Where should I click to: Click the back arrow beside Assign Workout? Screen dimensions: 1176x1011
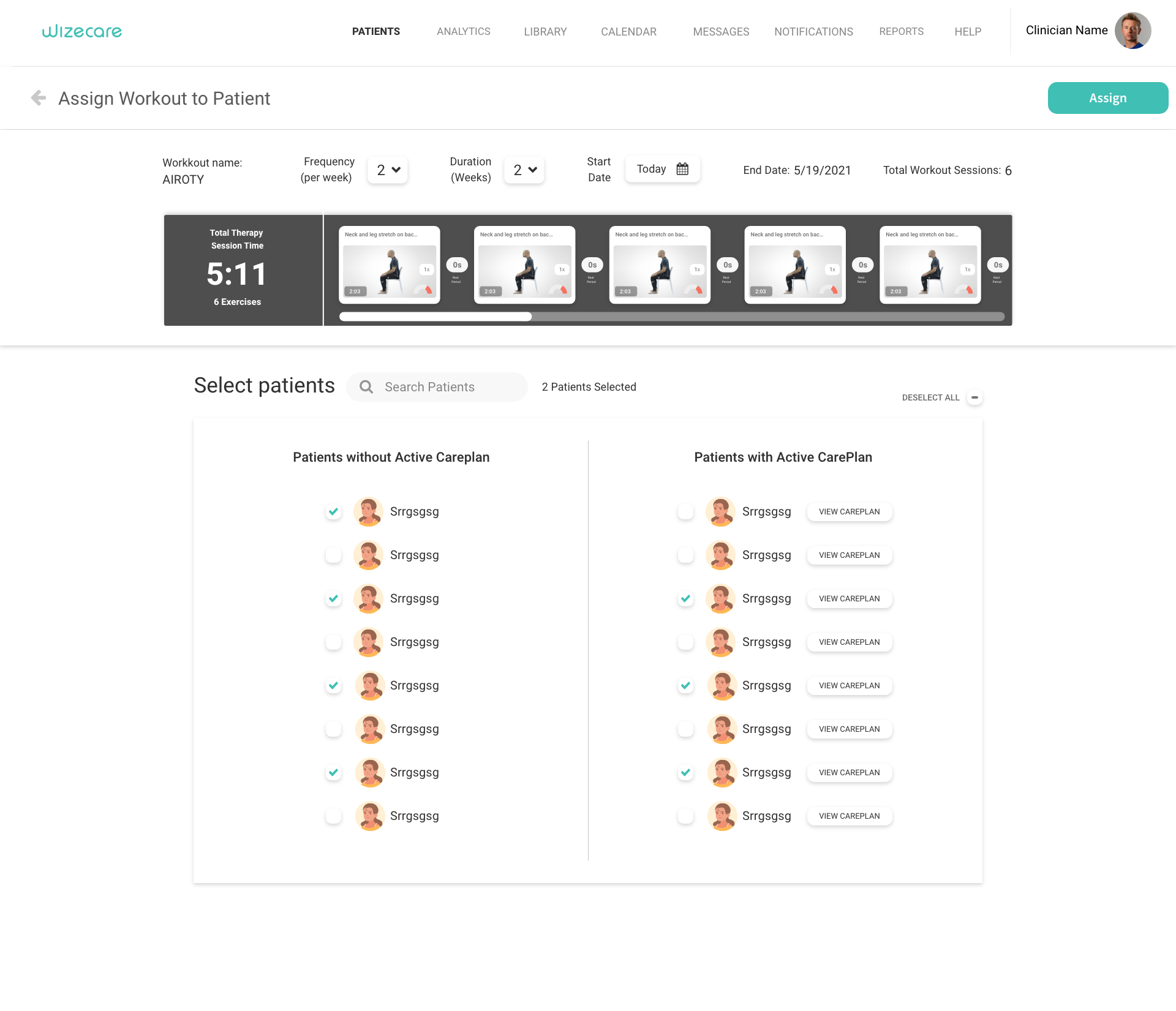click(39, 98)
